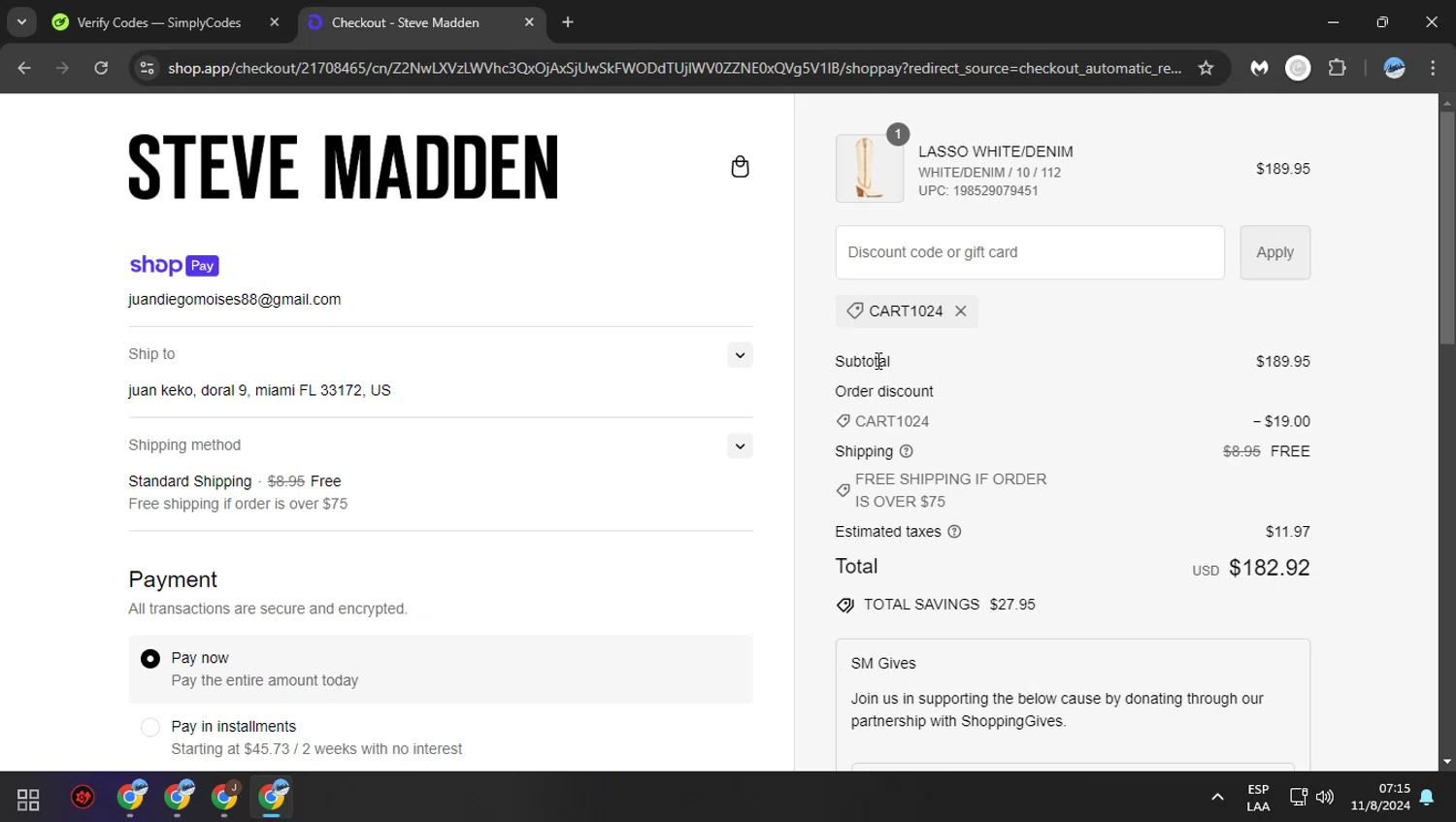
Task: Click the address bar URL
Action: pyautogui.click(x=675, y=68)
